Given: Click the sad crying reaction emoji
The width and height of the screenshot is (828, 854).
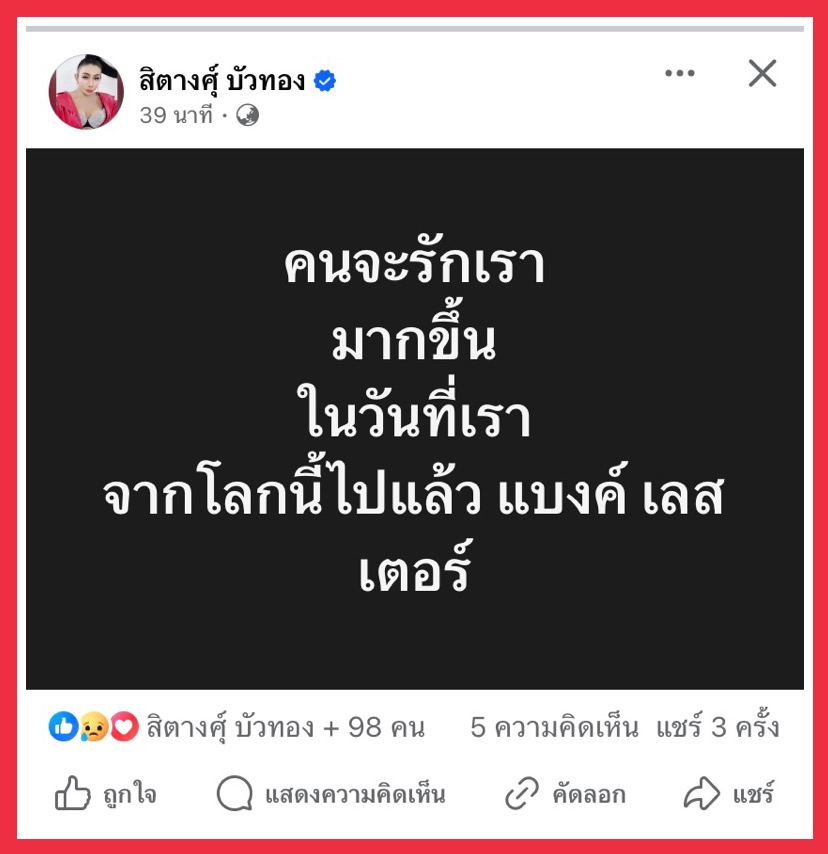Looking at the screenshot, I should (94, 727).
